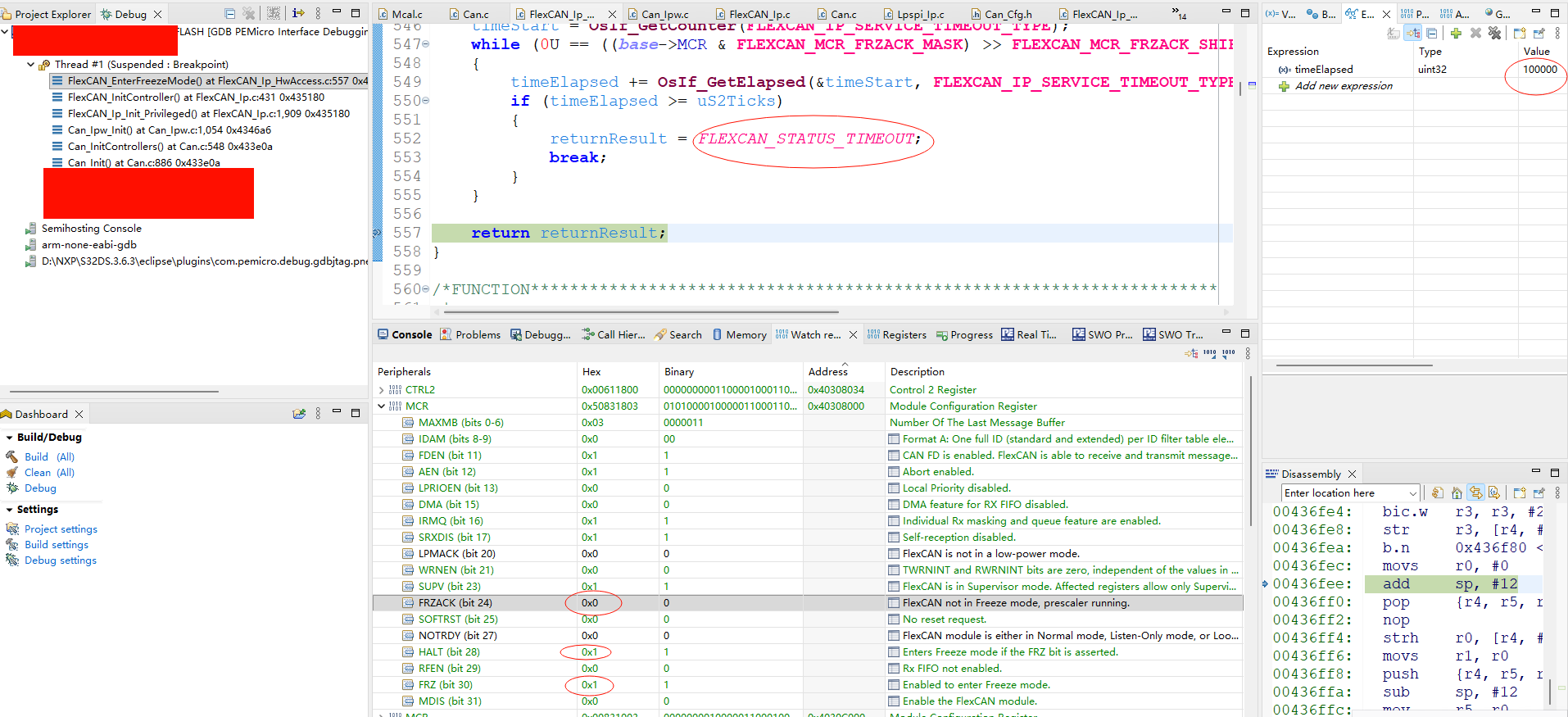Image resolution: width=1568 pixels, height=717 pixels.
Task: Collapse all in the Debug view toolbar
Action: (x=229, y=14)
